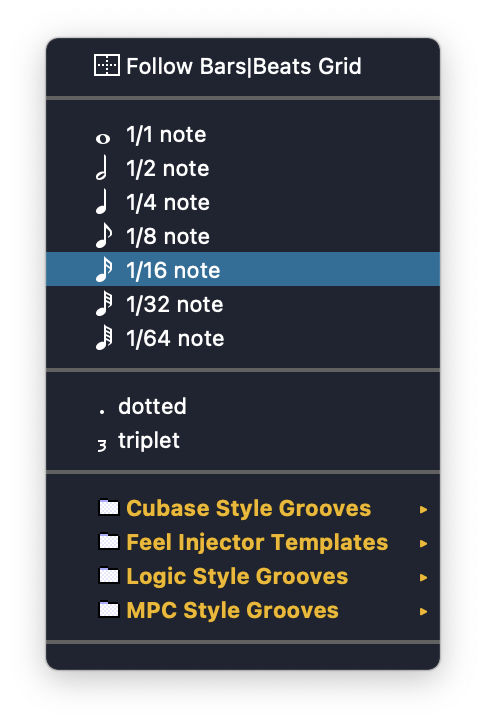Choose the 1/32 note grid value
The image size is (486, 724).
(x=243, y=304)
